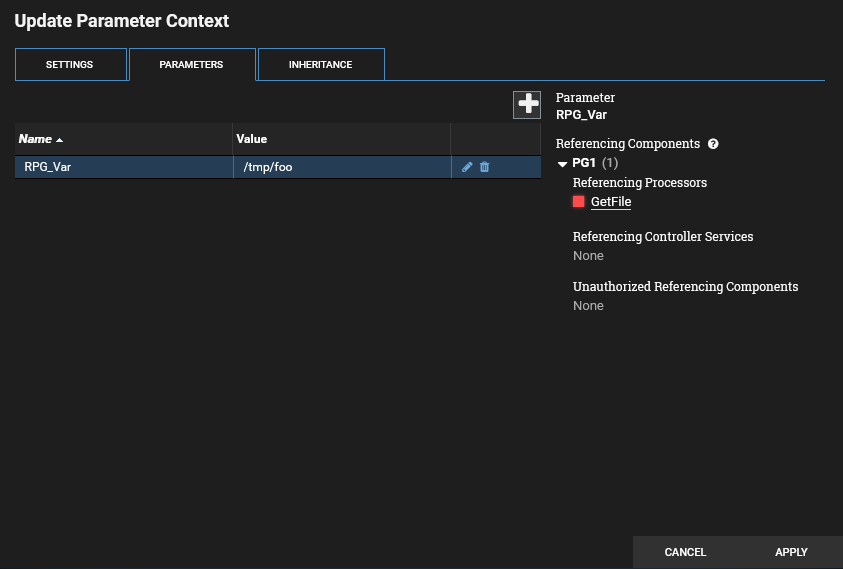Image resolution: width=843 pixels, height=569 pixels.
Task: Click the RPG_Var parameter name in details panel
Action: tap(582, 114)
